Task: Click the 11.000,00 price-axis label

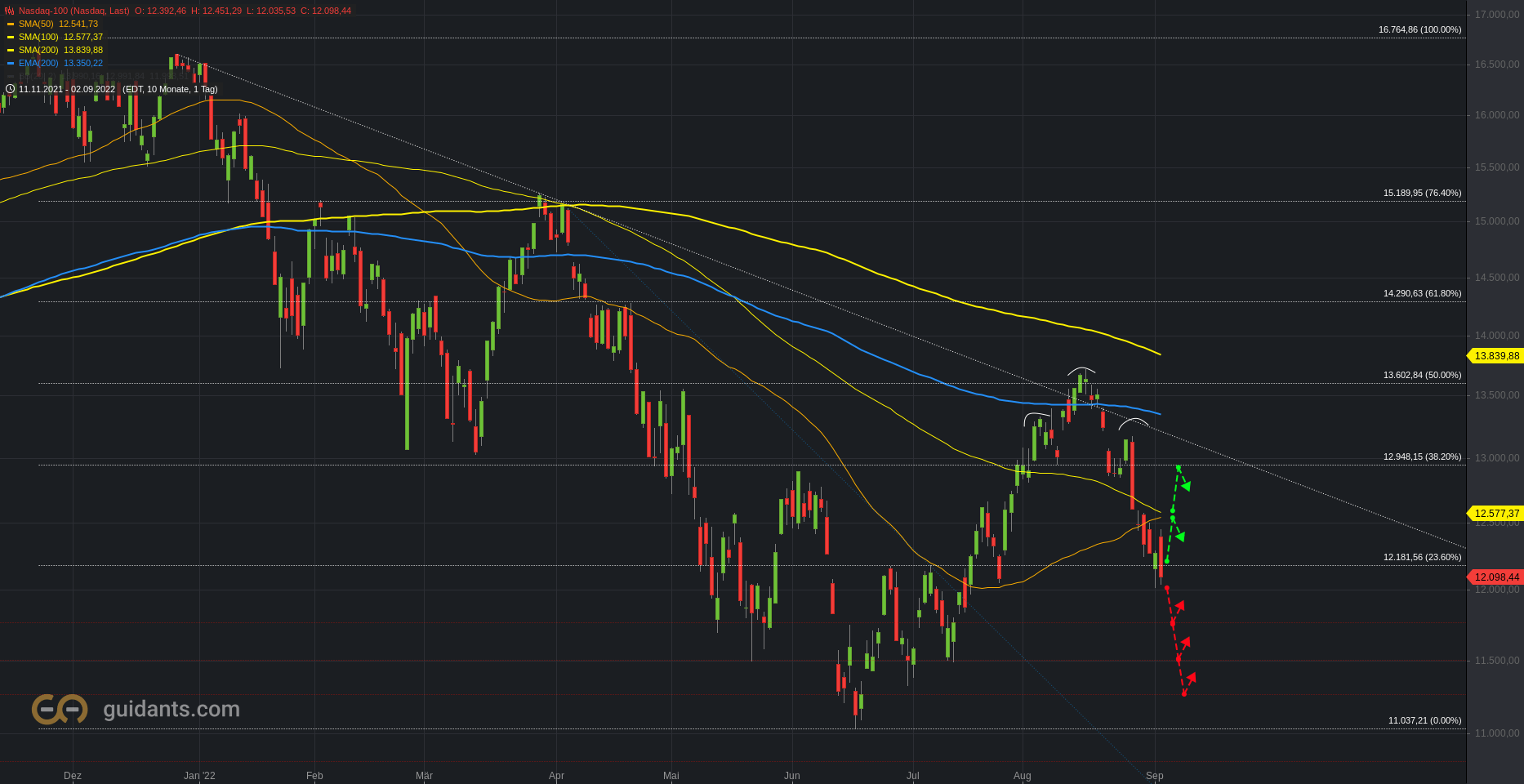Action: click(x=1497, y=733)
